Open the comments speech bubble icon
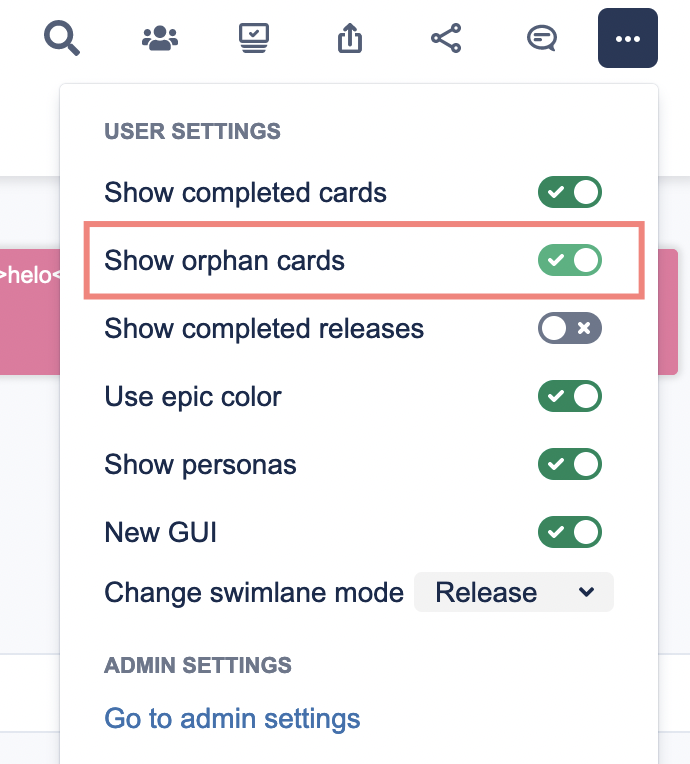690x764 pixels. click(x=541, y=38)
